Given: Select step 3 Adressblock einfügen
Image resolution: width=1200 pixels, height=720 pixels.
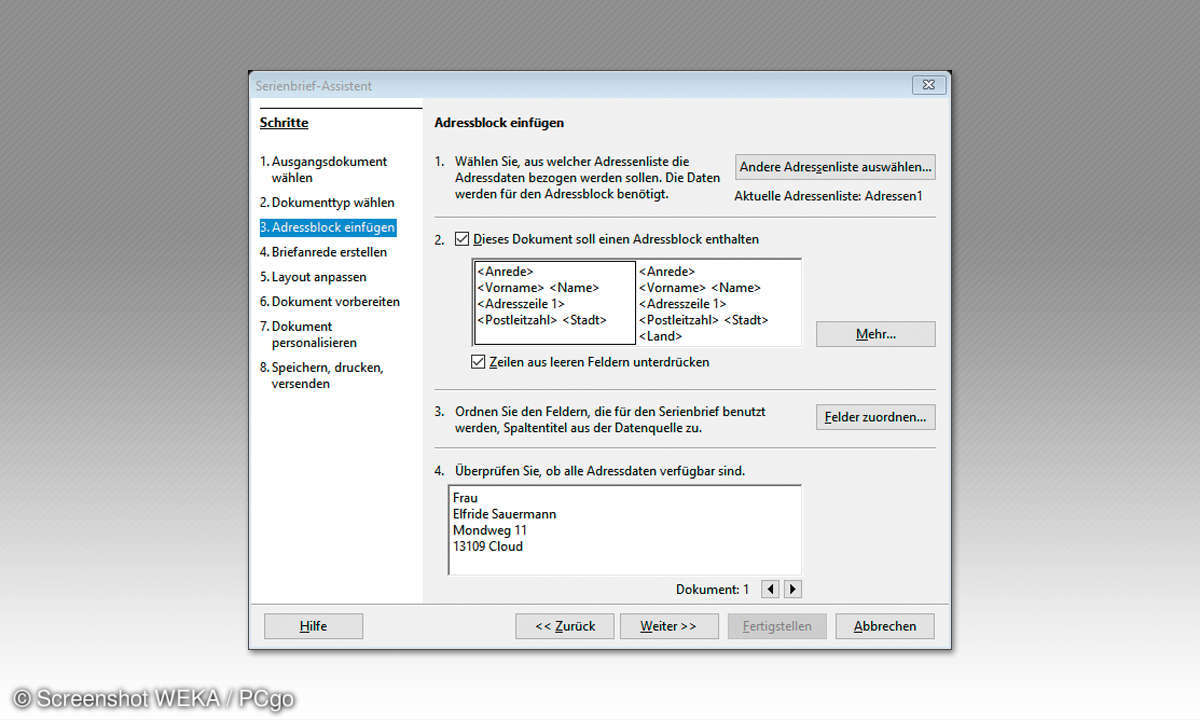Looking at the screenshot, I should [327, 227].
